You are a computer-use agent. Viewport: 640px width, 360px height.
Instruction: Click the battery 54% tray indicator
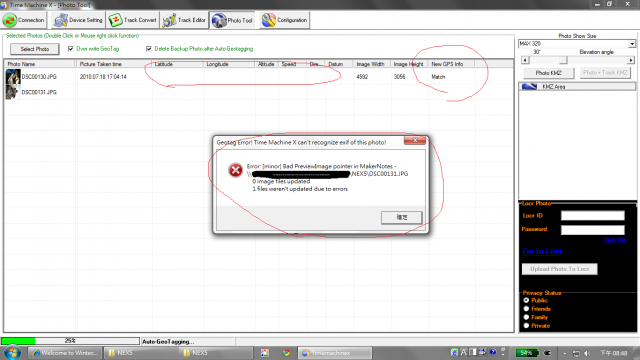[x=526, y=353]
